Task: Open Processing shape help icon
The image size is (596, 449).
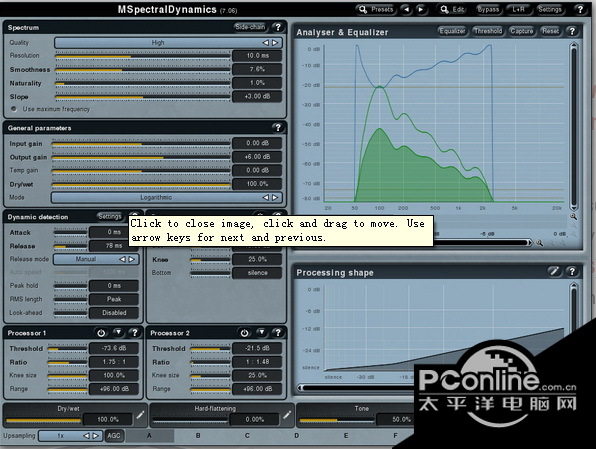Action: [x=572, y=271]
